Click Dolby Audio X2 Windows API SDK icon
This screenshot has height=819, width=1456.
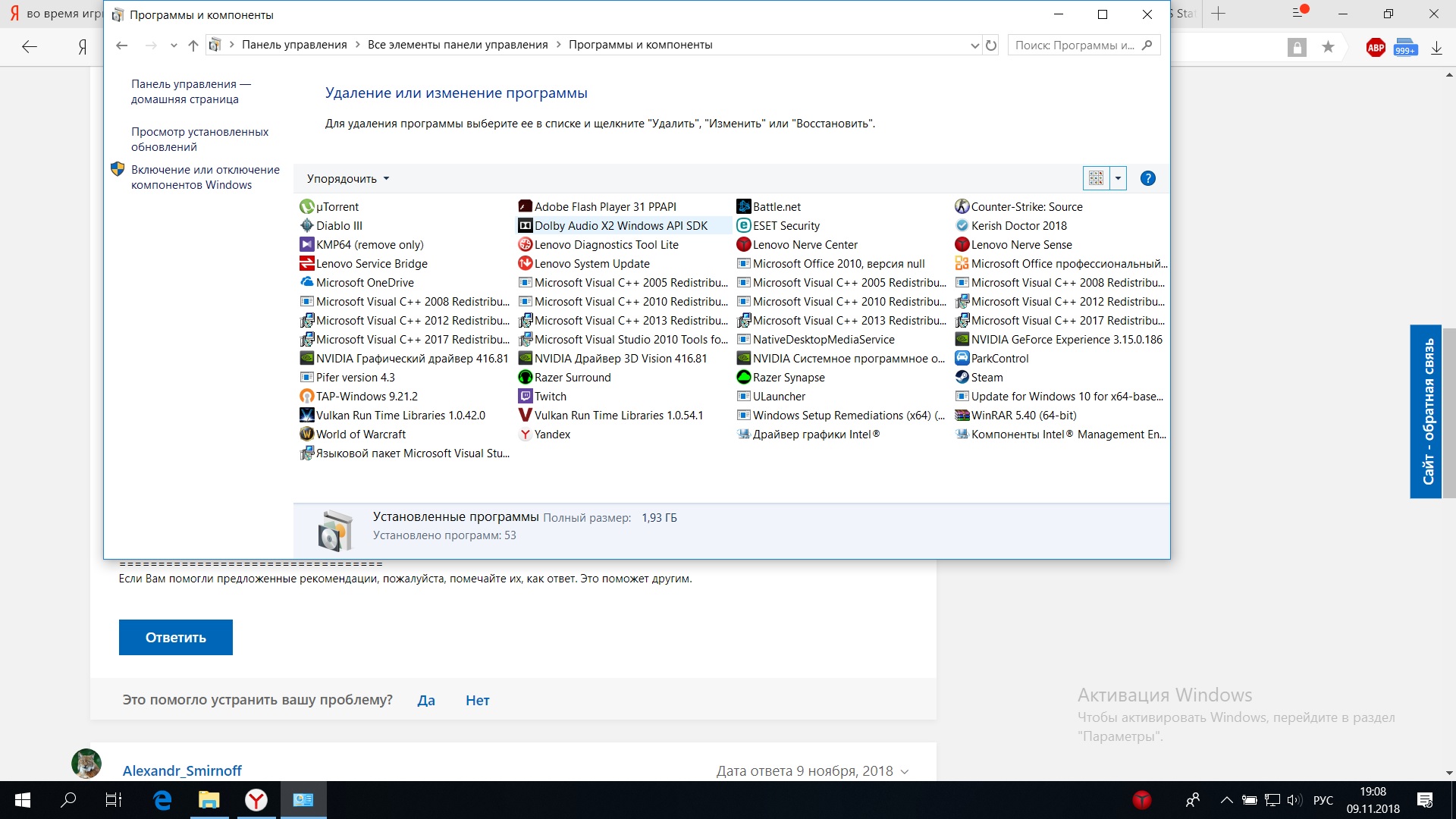pyautogui.click(x=526, y=225)
